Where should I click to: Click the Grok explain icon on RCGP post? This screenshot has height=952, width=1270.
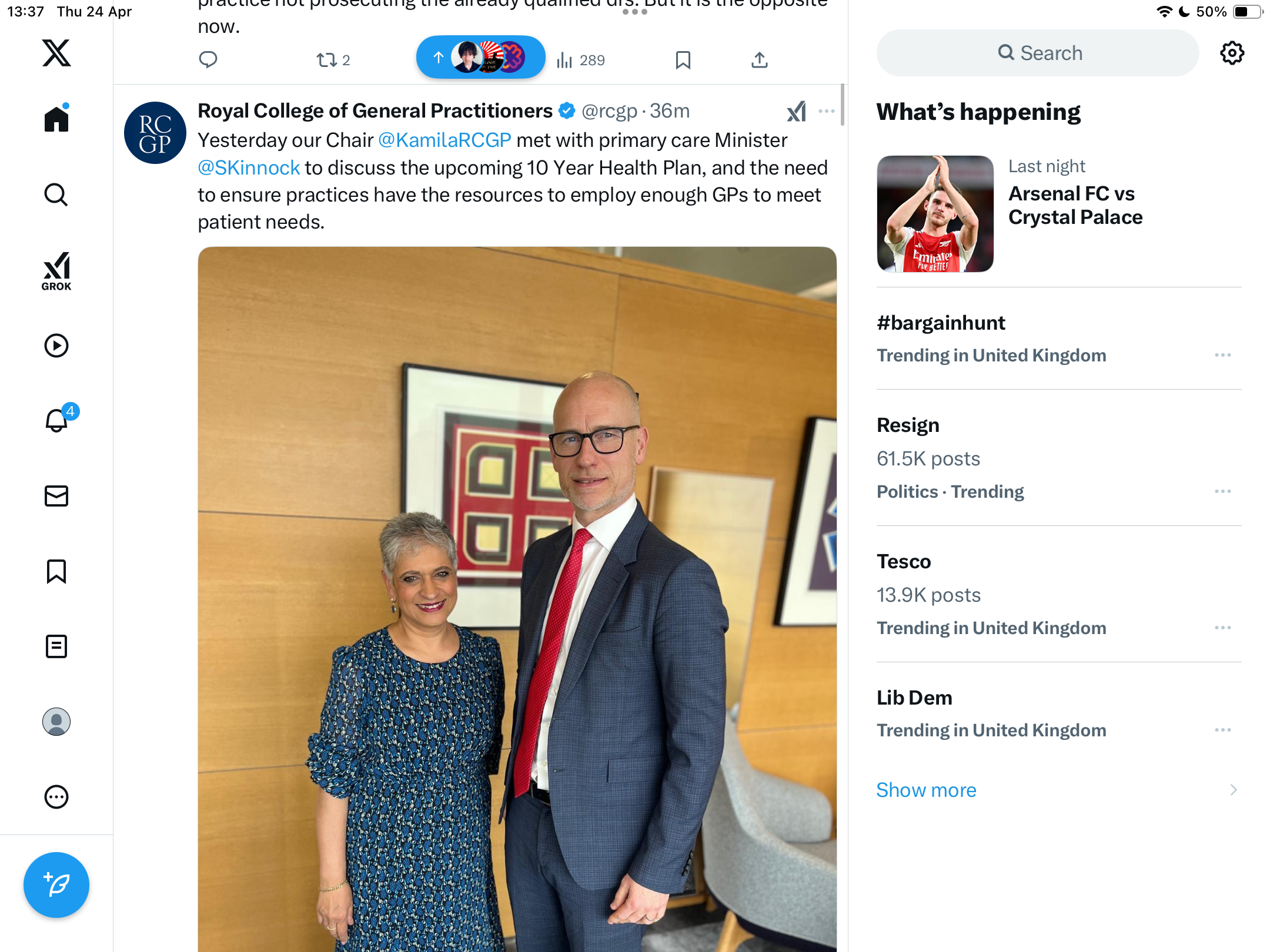point(797,111)
